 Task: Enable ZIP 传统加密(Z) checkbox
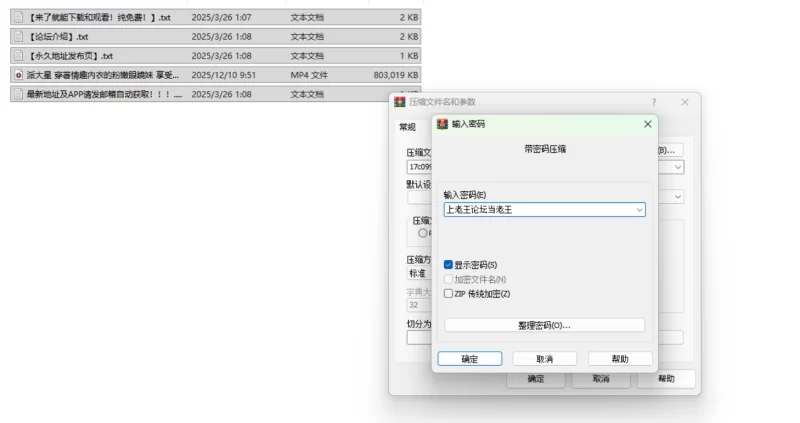coord(448,293)
